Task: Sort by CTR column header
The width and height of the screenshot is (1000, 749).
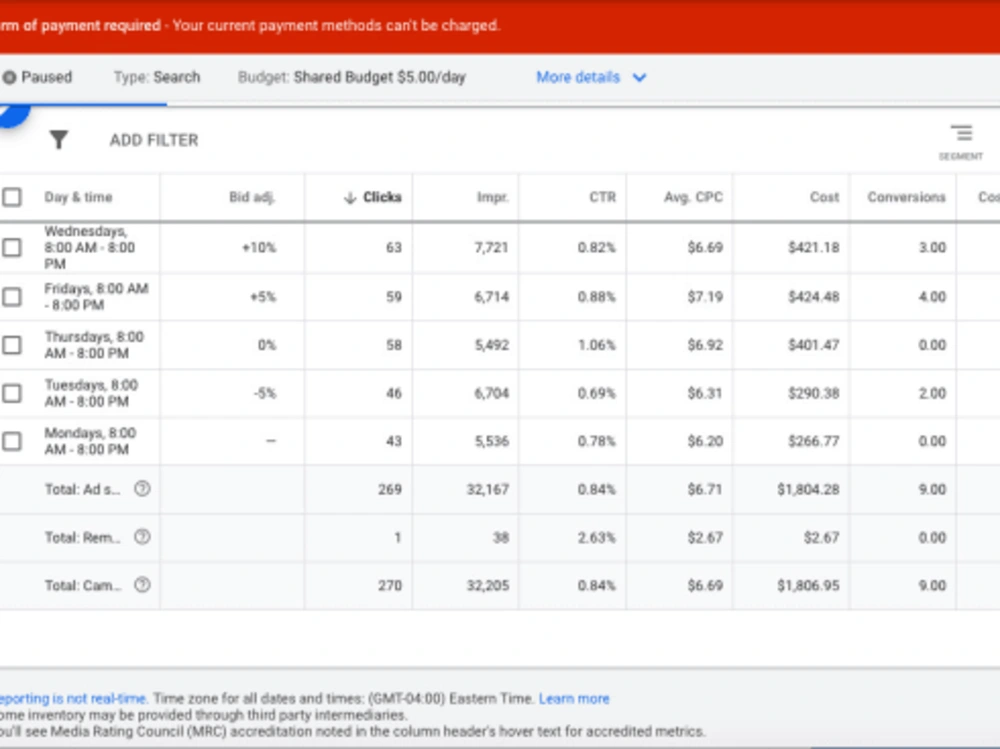Action: (603, 197)
